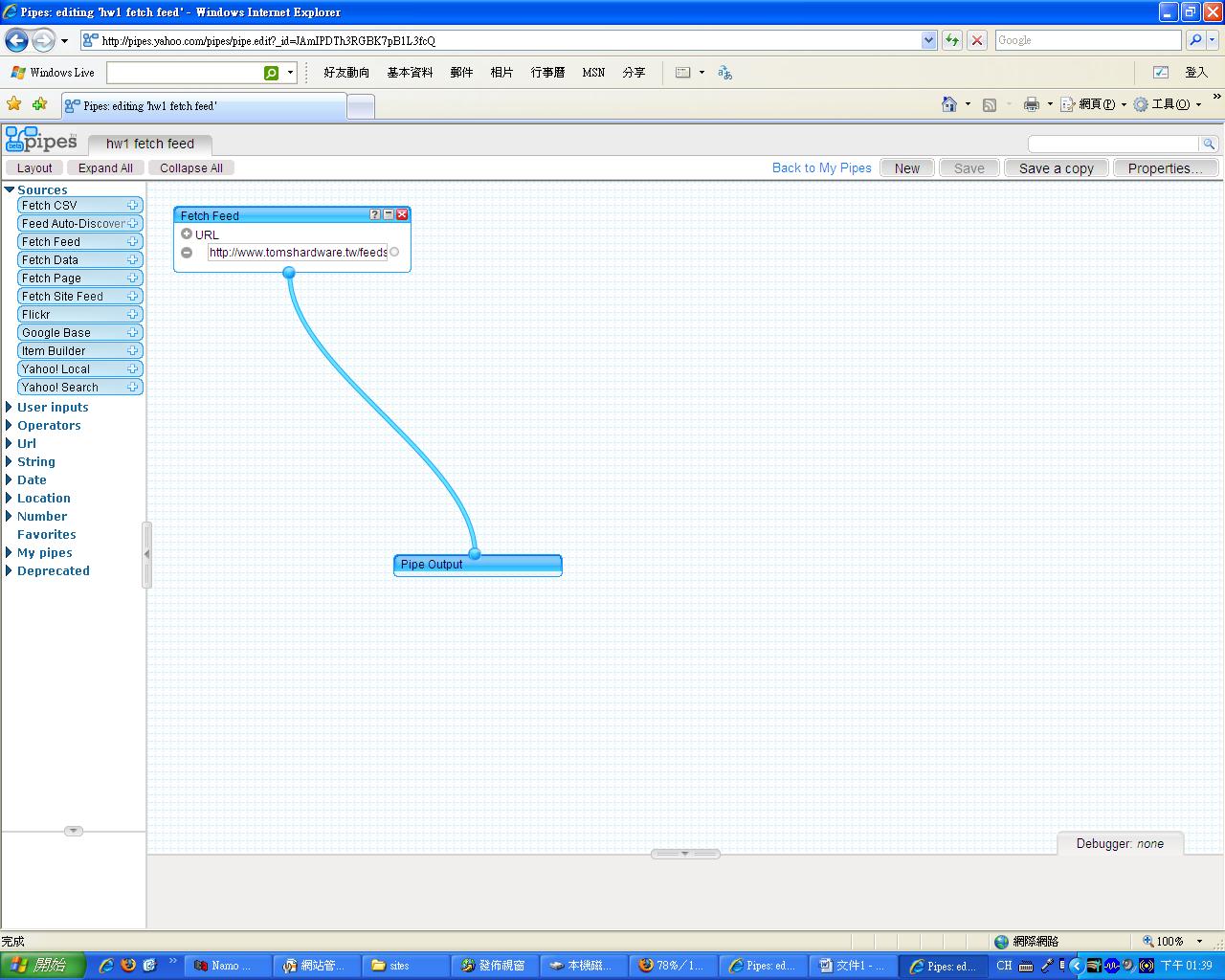The height and width of the screenshot is (980, 1225).
Task: Expand the Number section
Action: pyautogui.click(x=10, y=516)
